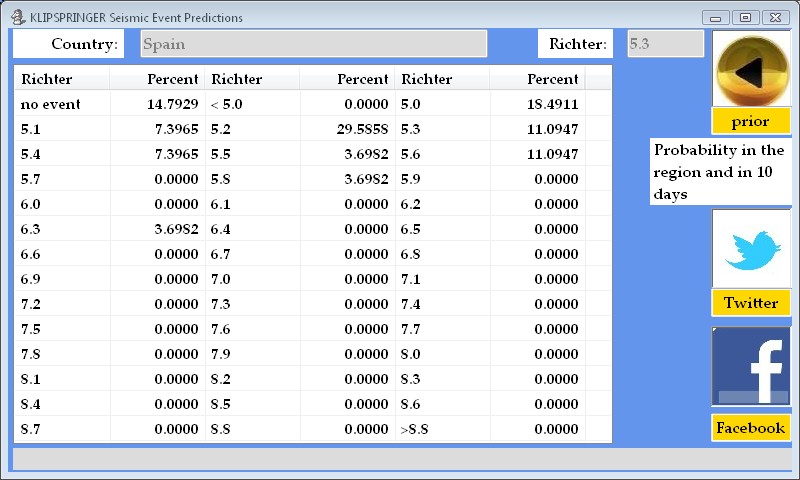Click the Country field showing Spain

[x=314, y=44]
